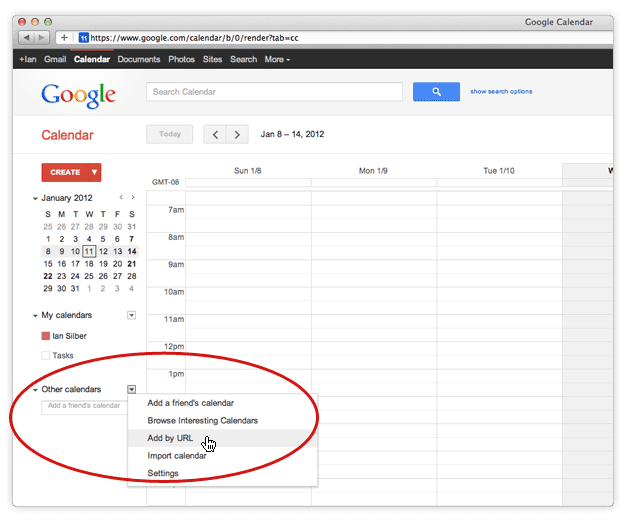The image size is (629, 524).
Task: Click the Calendar tab in top bar
Action: tap(92, 59)
